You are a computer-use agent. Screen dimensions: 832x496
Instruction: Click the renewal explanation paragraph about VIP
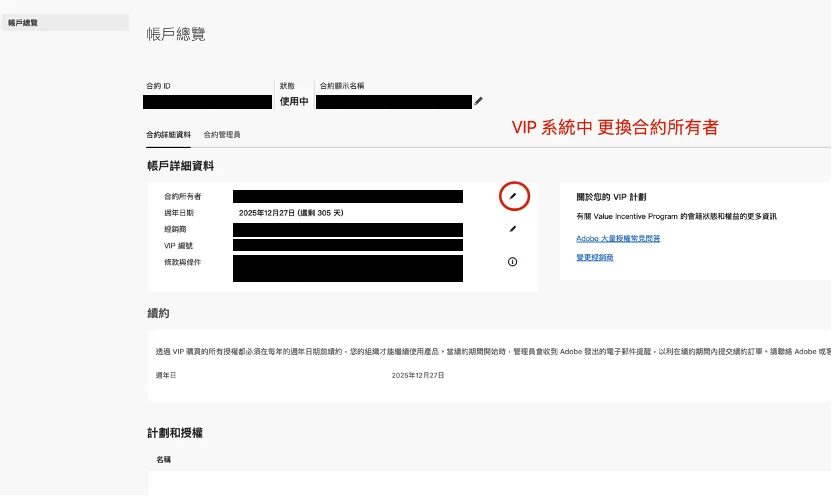pyautogui.click(x=493, y=351)
